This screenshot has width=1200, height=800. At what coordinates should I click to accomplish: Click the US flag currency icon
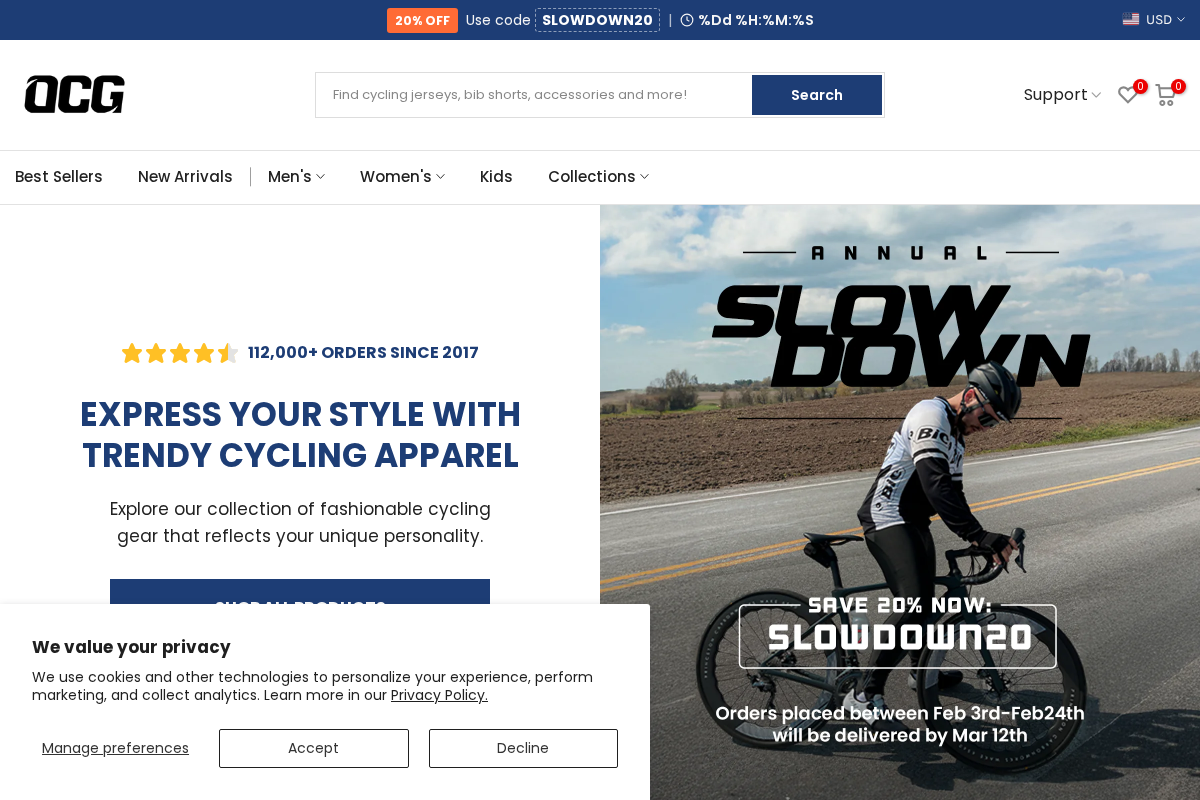1131,19
